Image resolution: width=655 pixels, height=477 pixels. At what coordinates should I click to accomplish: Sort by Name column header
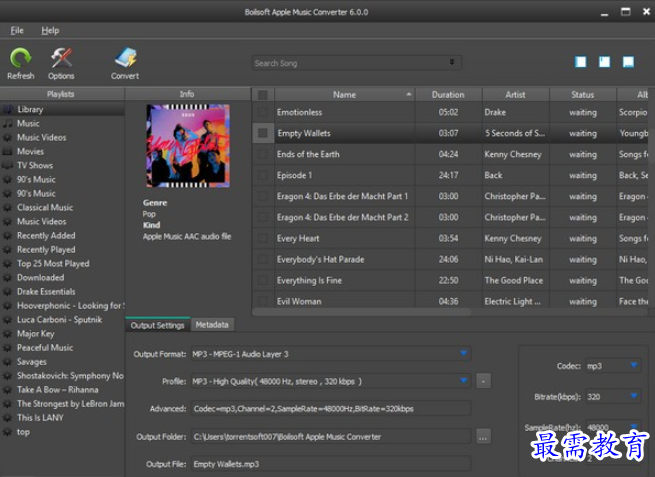(x=345, y=95)
